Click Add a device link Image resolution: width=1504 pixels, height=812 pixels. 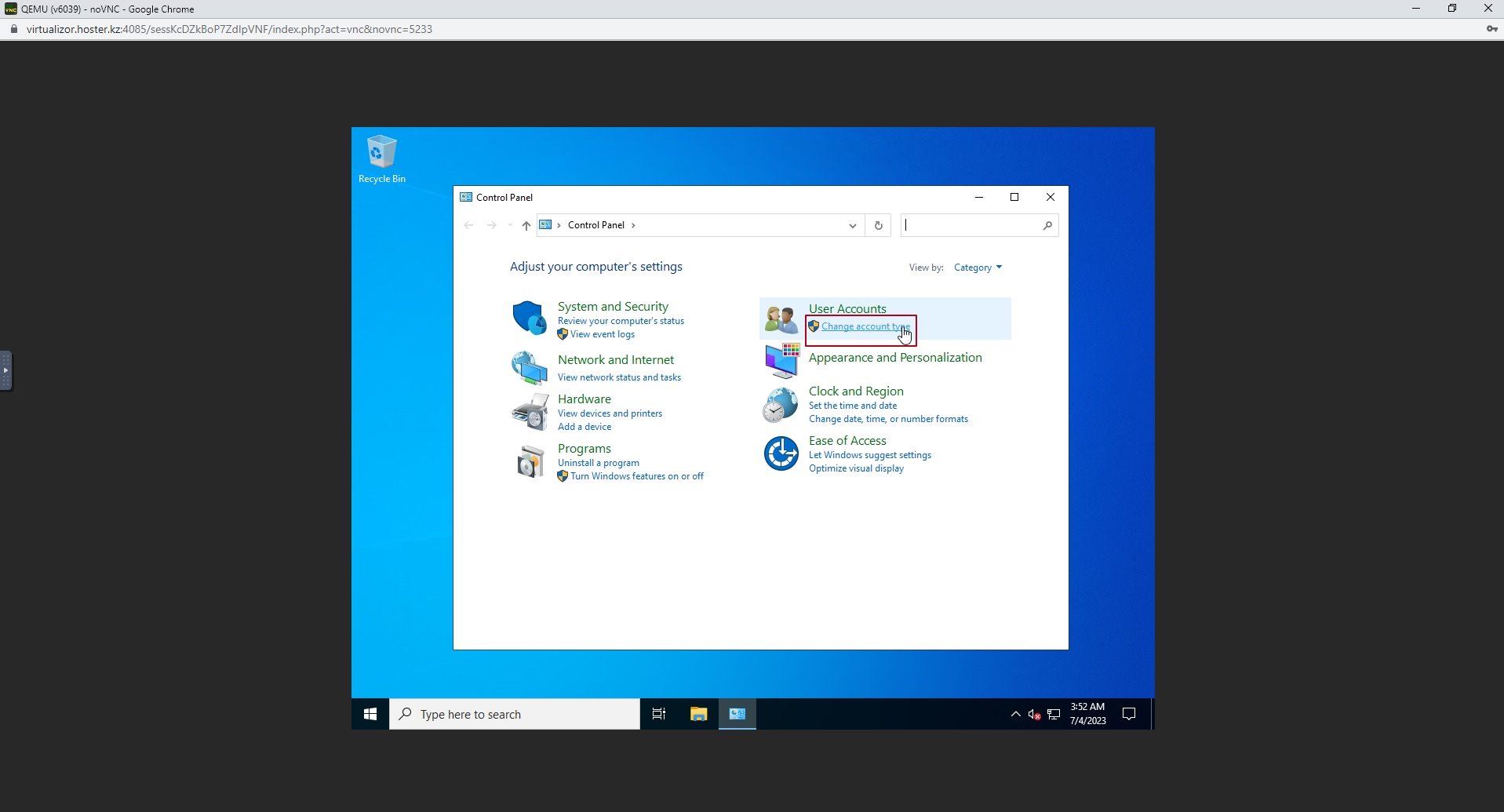click(584, 427)
